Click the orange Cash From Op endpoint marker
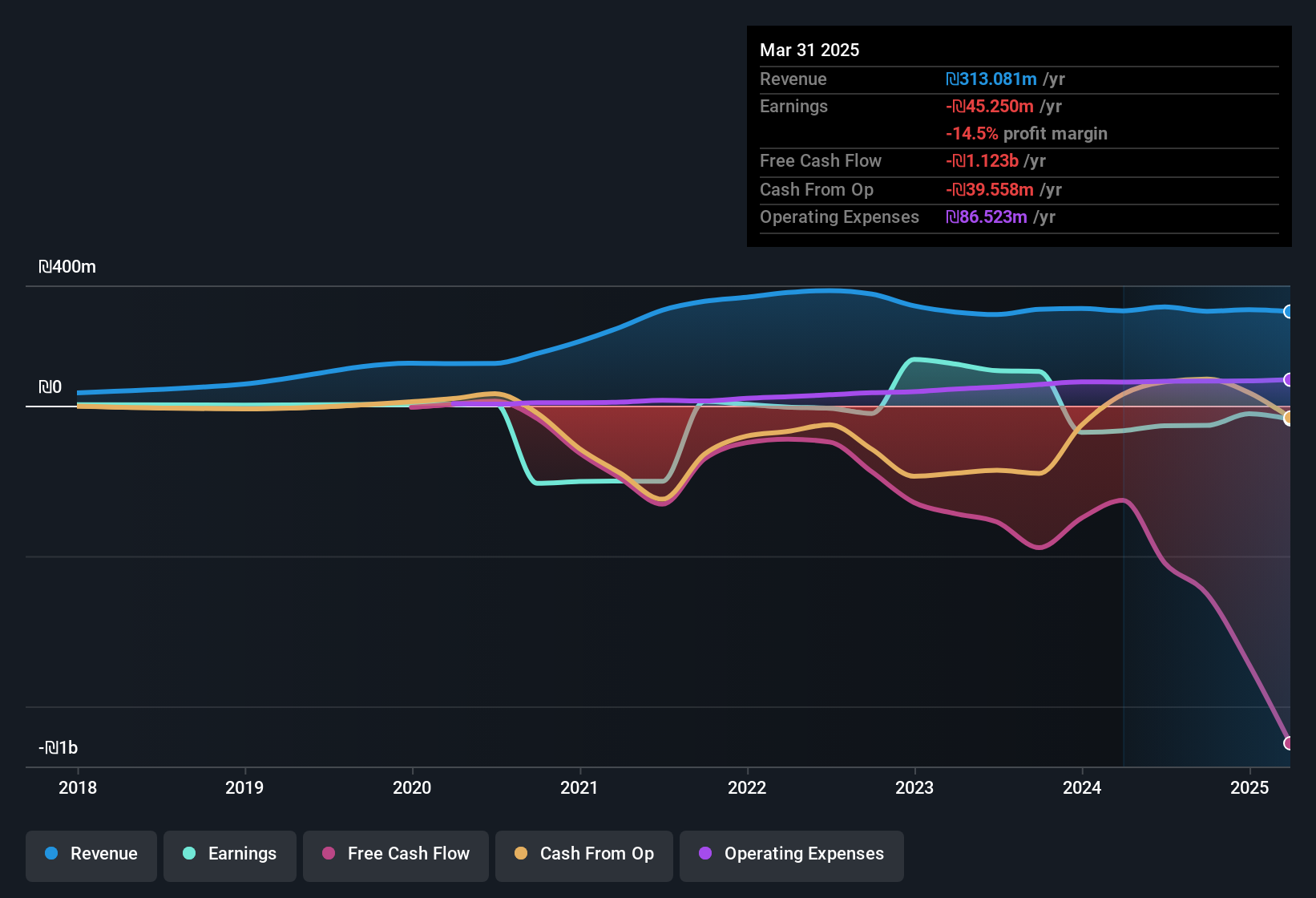 [x=1288, y=418]
